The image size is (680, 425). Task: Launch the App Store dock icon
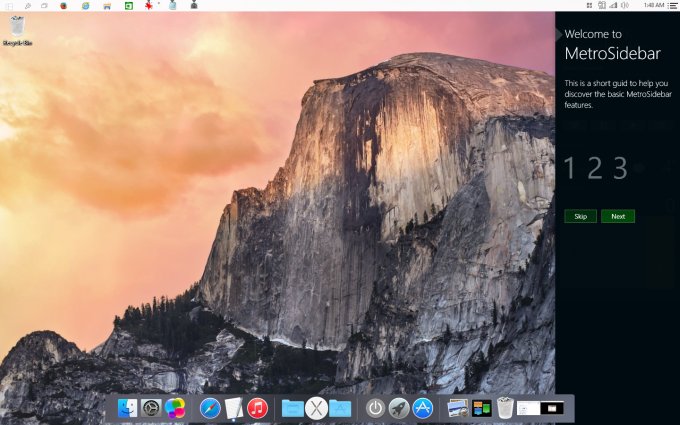click(423, 408)
